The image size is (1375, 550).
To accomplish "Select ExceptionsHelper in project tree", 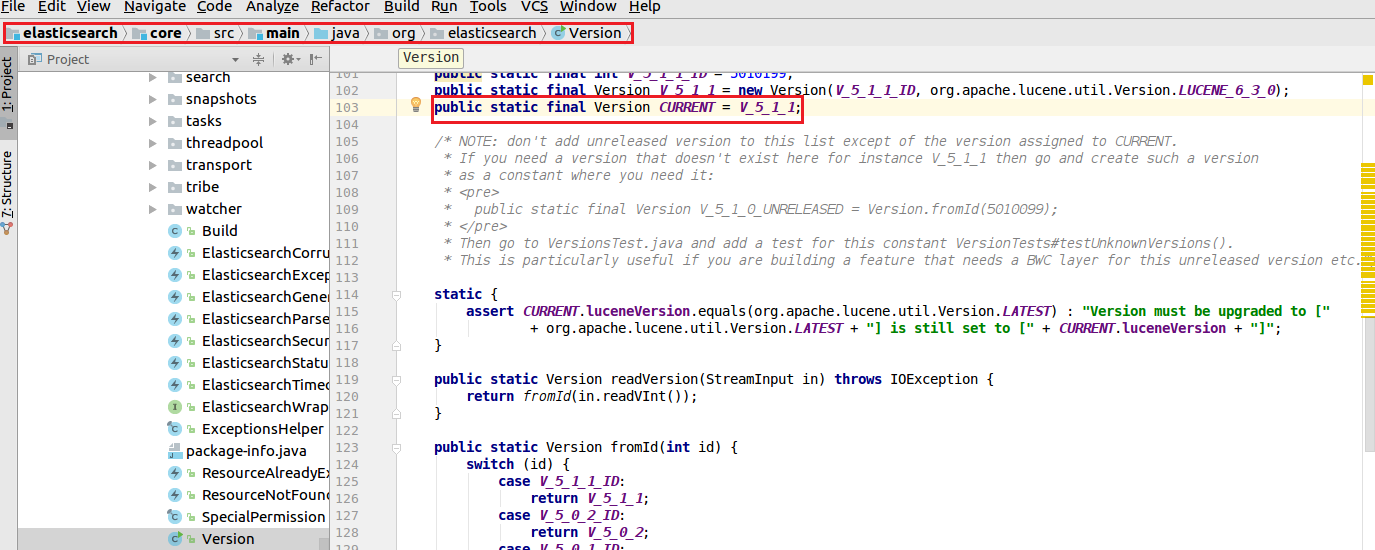I will [262, 429].
